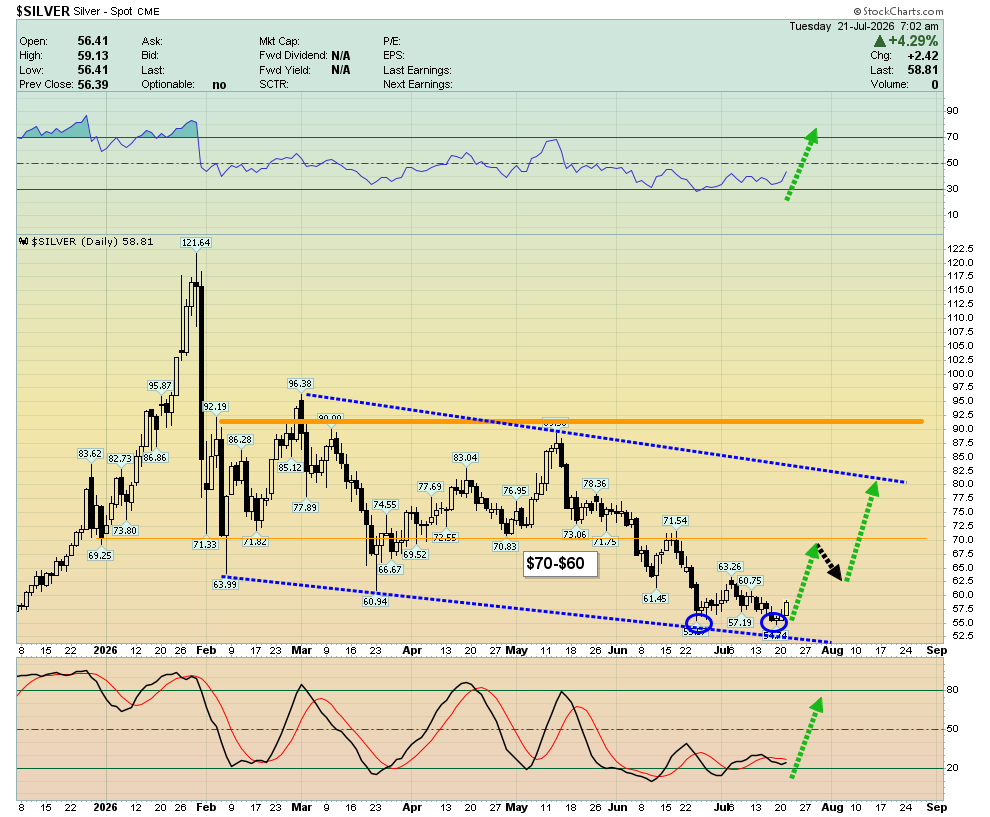
Task: Click the $SILVER ticker title
Action: coord(43,11)
